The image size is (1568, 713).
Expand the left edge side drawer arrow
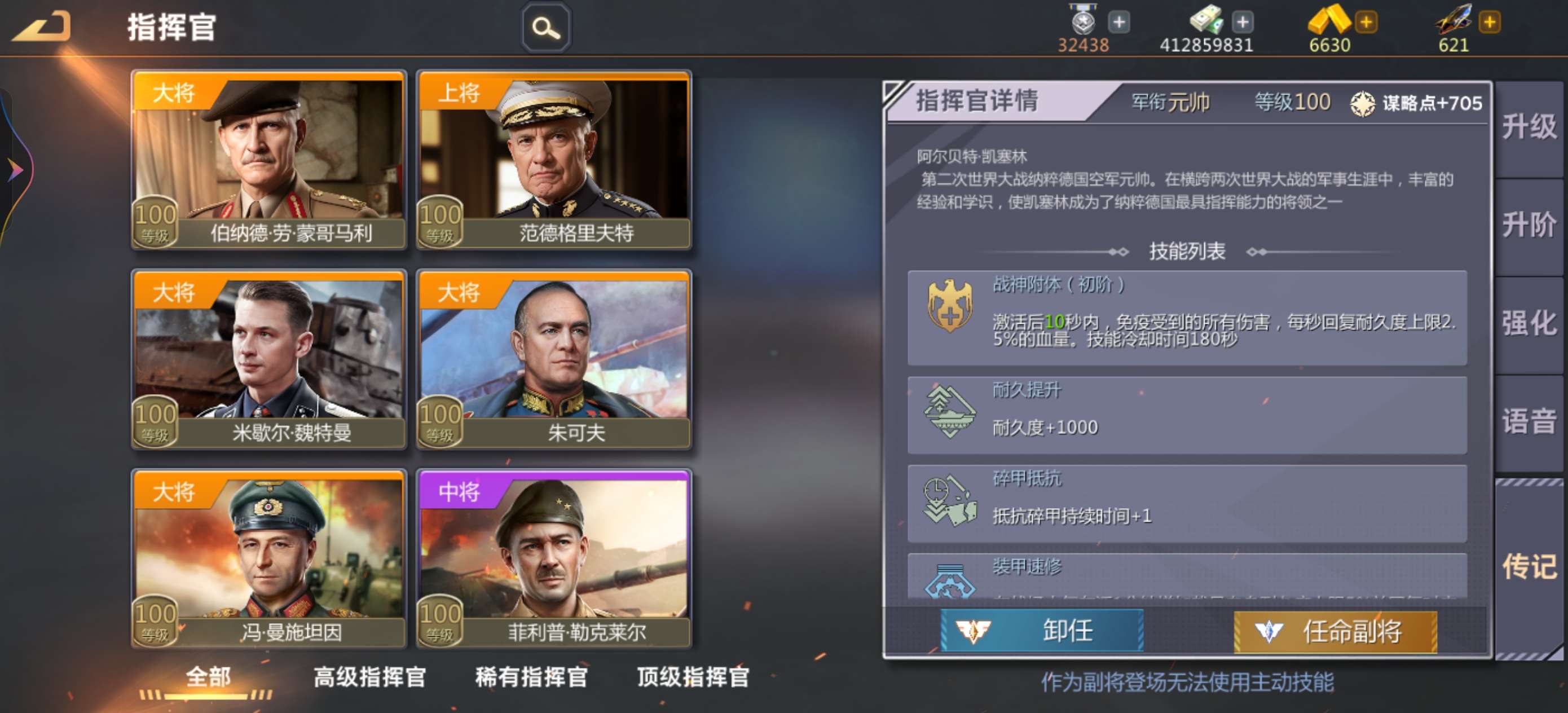pos(15,170)
